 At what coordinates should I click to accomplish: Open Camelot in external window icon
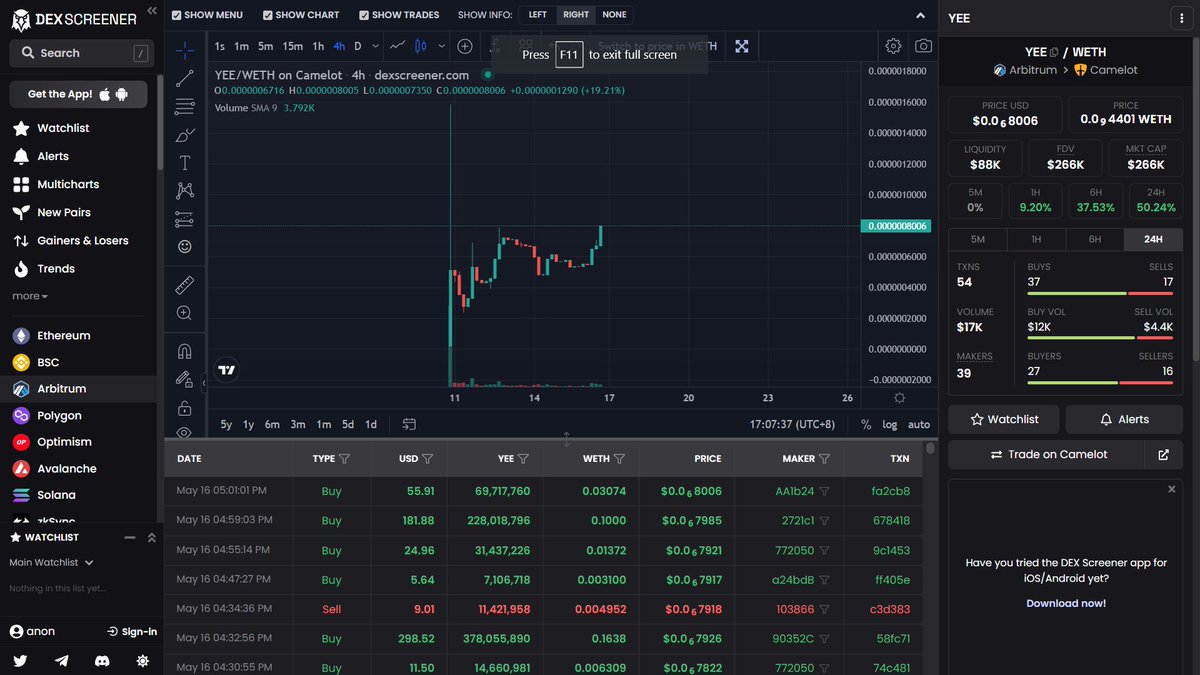click(1163, 454)
